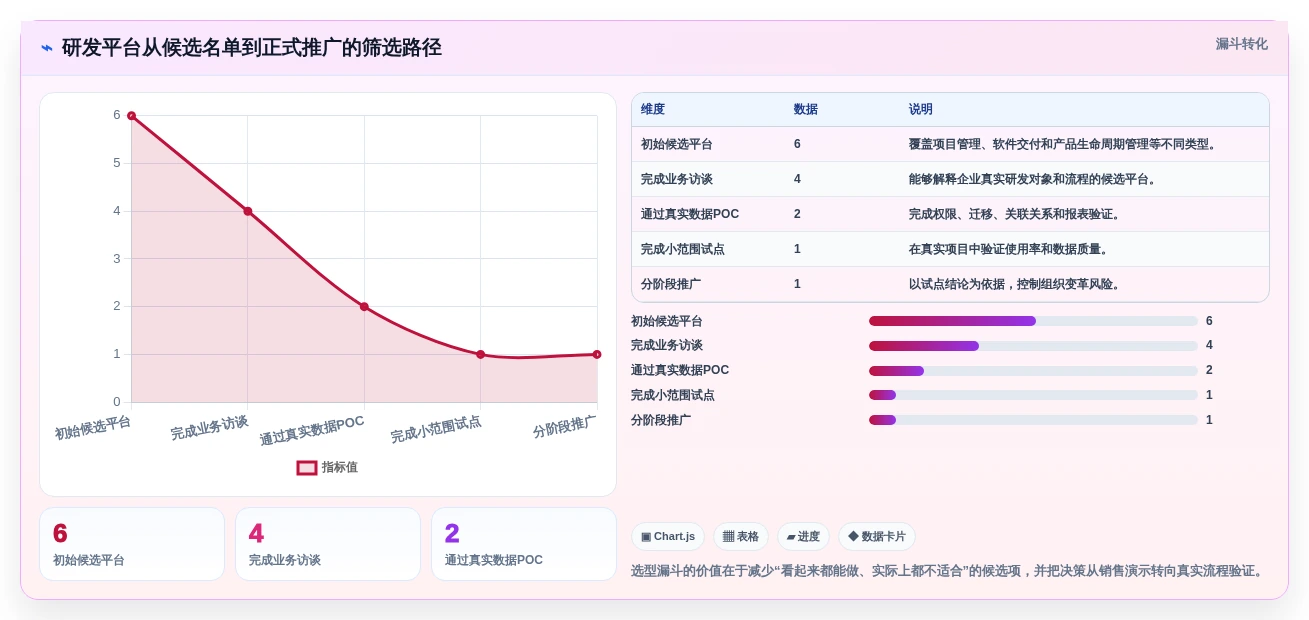Toggle the 指标值 legend swatch
This screenshot has height=620, width=1309.
point(307,467)
